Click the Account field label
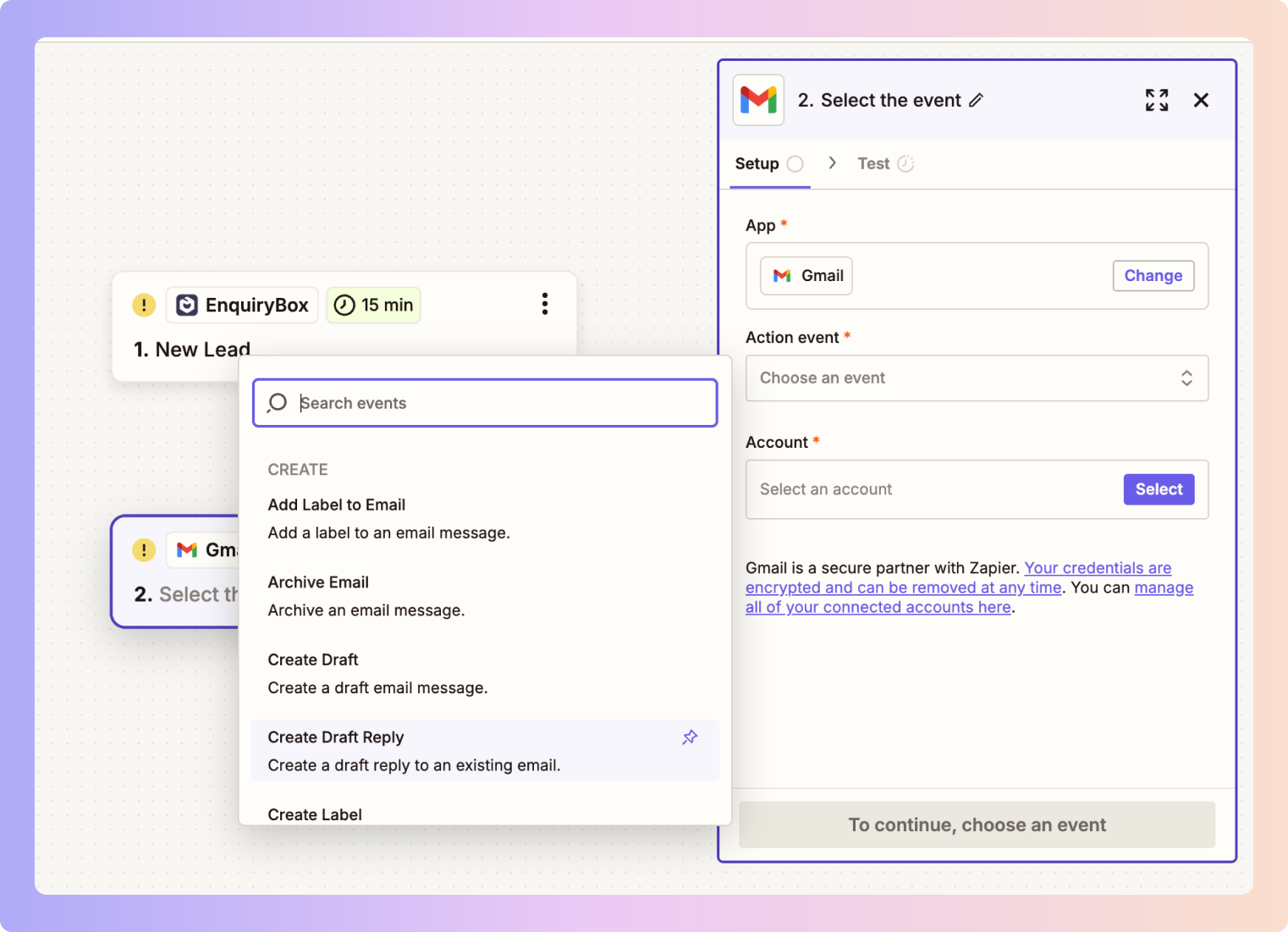 [776, 443]
